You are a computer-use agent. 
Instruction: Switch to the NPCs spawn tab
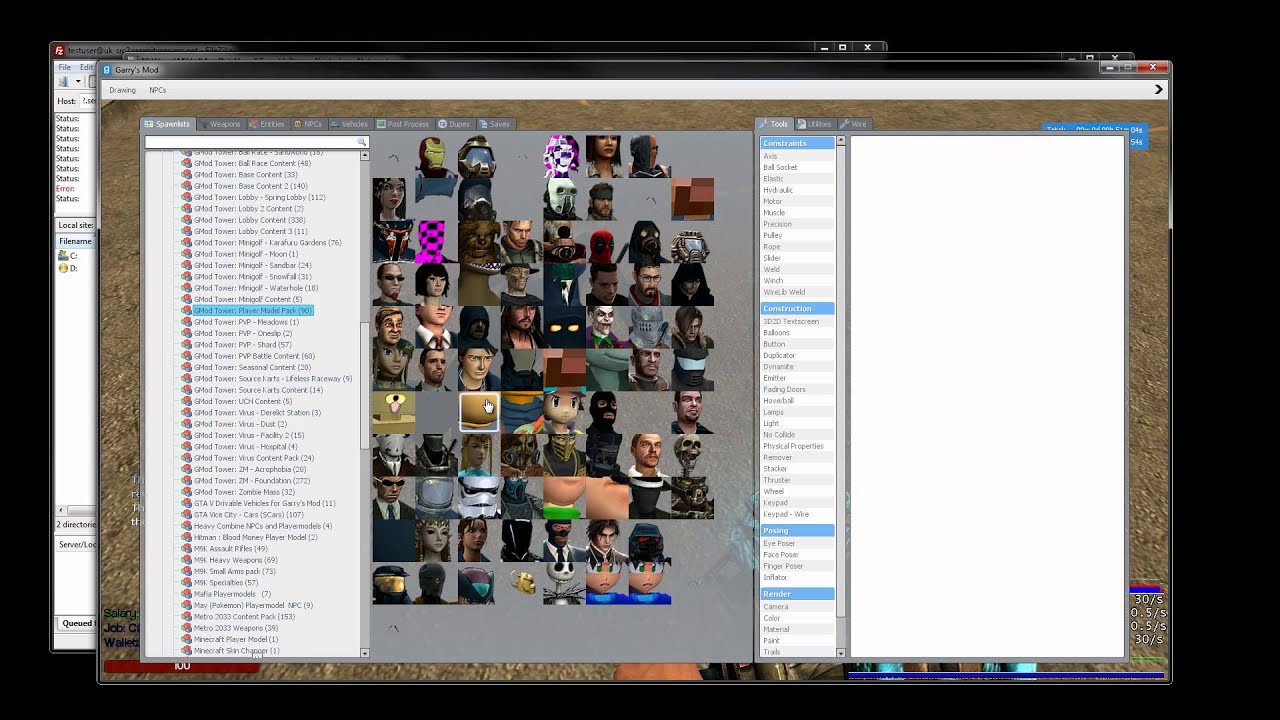(308, 124)
